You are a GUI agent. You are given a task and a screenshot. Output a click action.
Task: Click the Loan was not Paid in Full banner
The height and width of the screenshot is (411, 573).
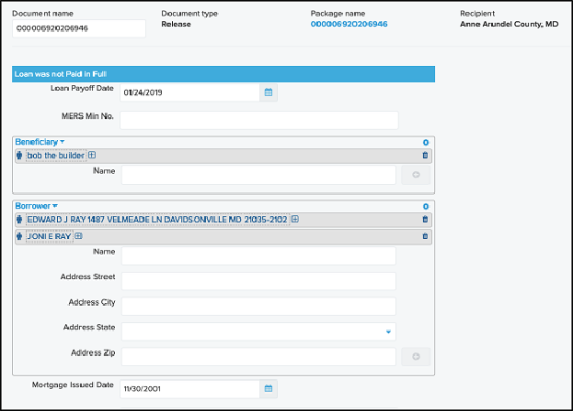223,74
